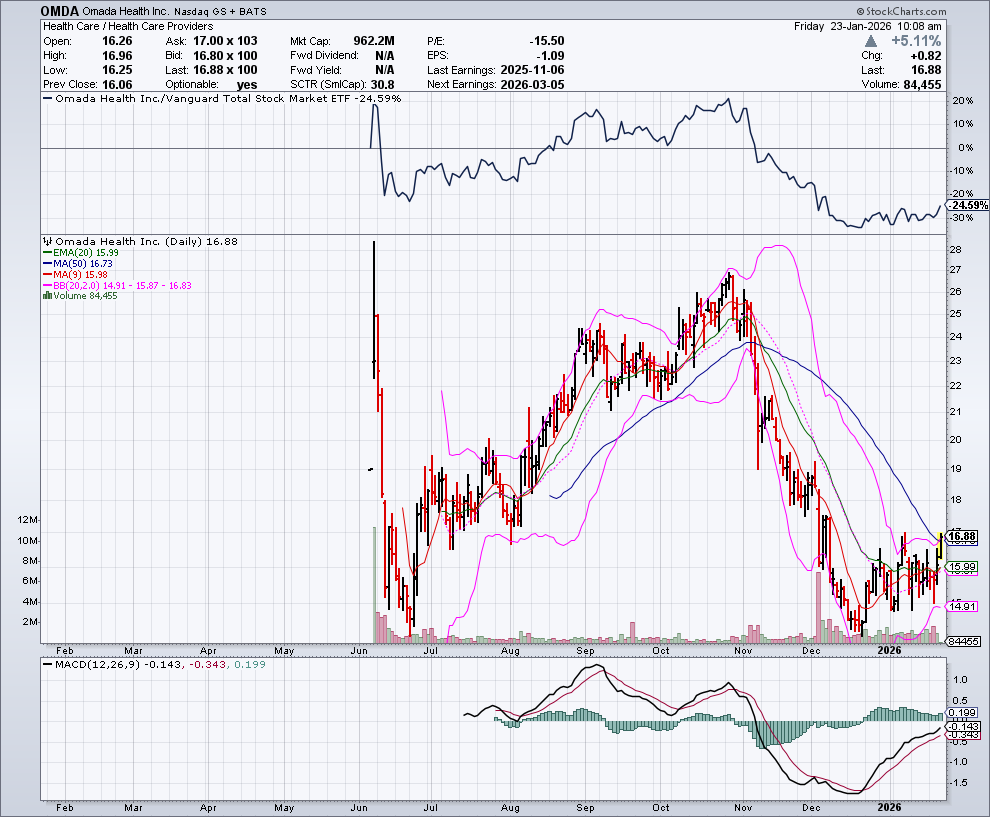This screenshot has width=990, height=817.
Task: Click the 15.99 EMA value tag on axis
Action: coord(962,568)
